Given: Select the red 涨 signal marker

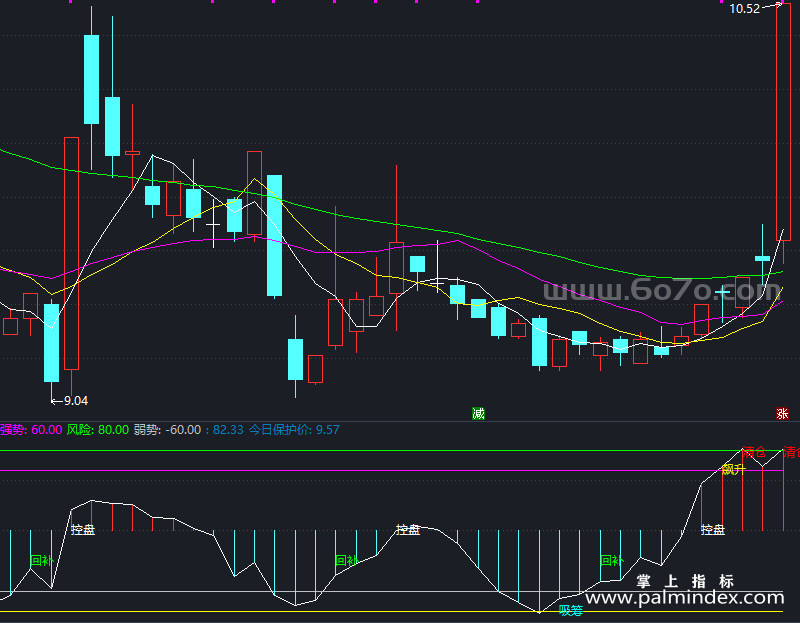Looking at the screenshot, I should tap(782, 414).
